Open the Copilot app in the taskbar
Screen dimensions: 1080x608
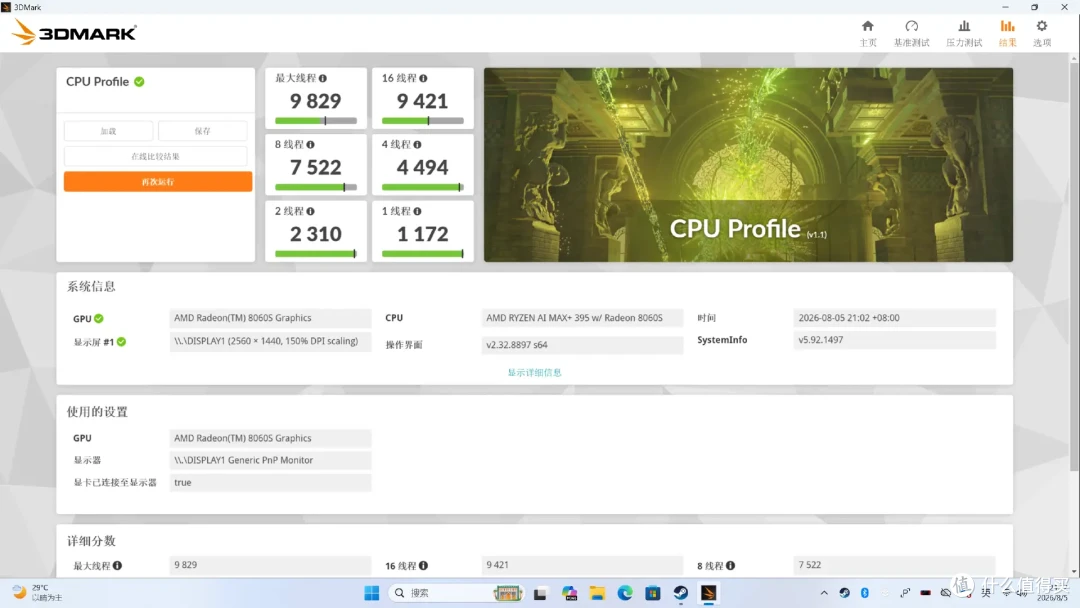tap(570, 593)
